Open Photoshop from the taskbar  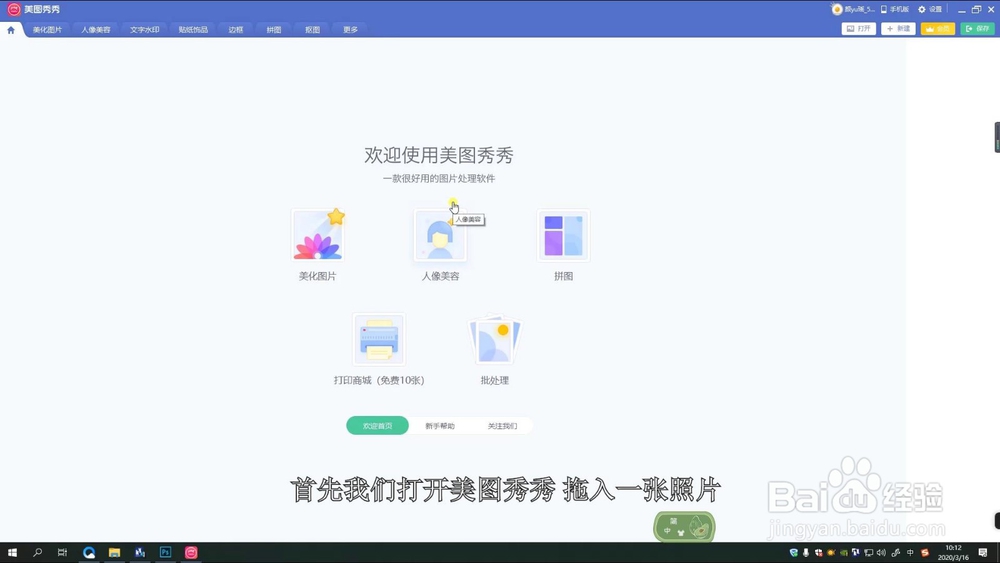click(x=165, y=552)
